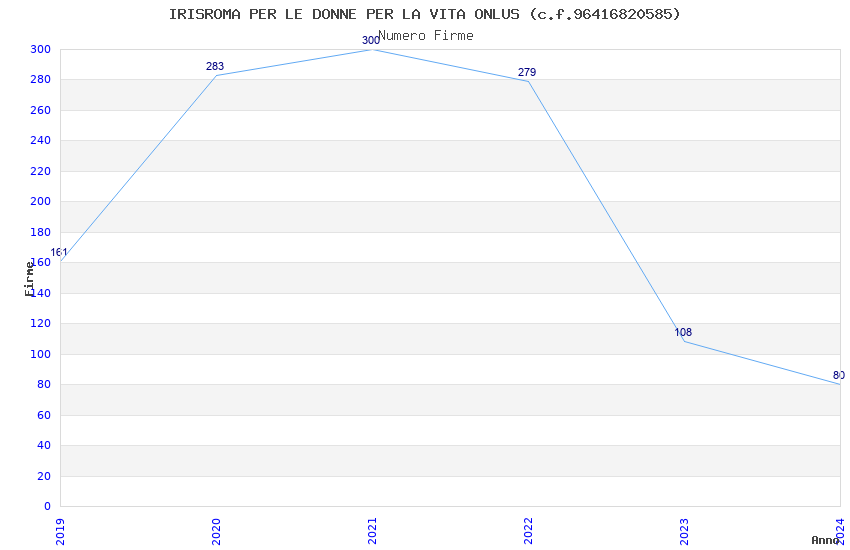Click y-axis tick value 180

pos(41,232)
